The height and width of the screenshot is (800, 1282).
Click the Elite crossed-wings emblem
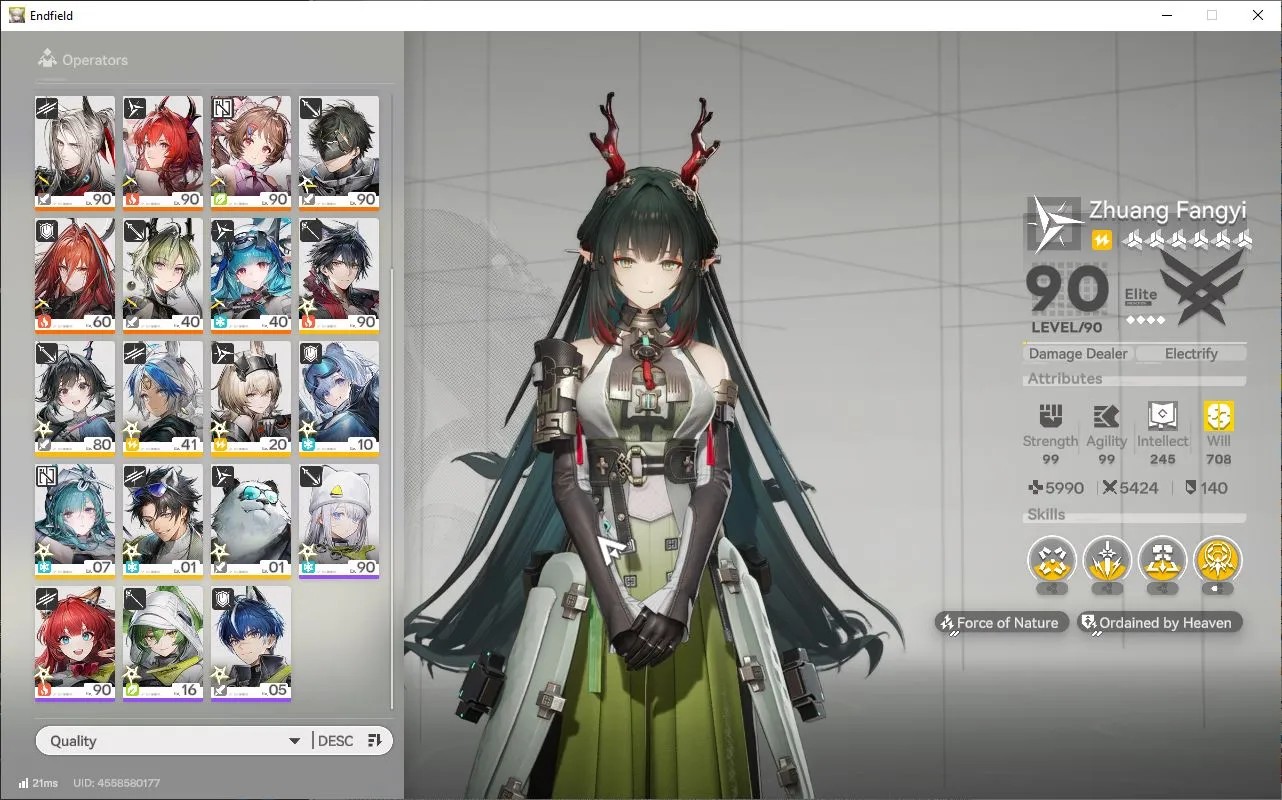point(1203,288)
